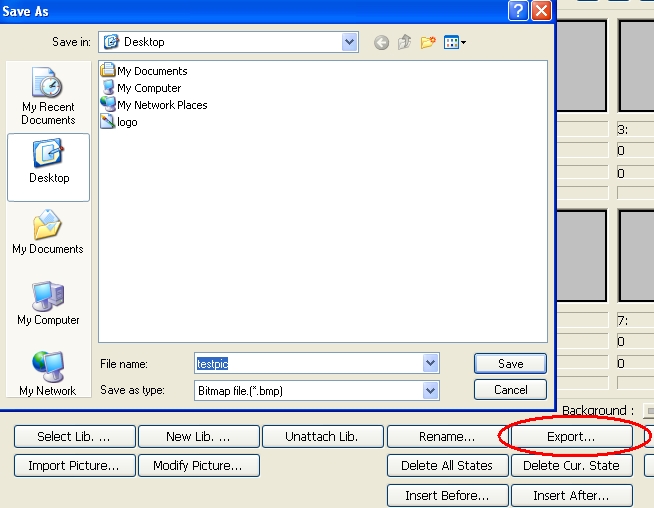This screenshot has width=654, height=508.
Task: Go up one folder level icon
Action: 404,42
